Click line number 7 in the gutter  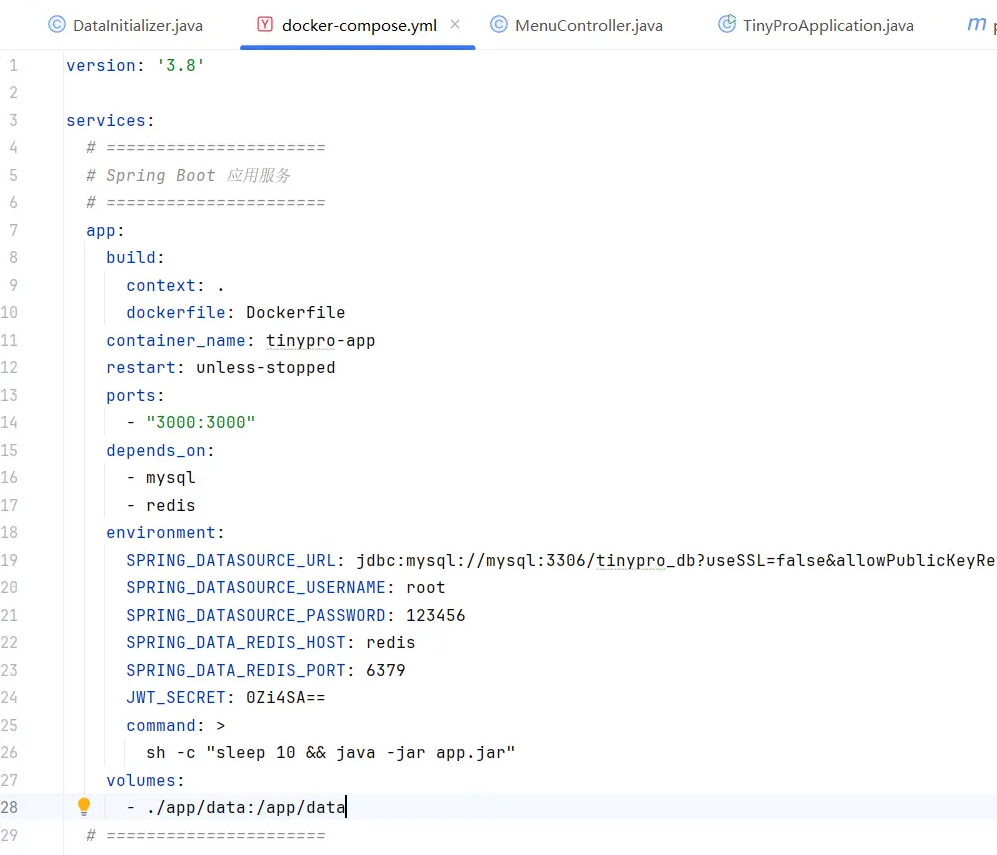(12, 230)
